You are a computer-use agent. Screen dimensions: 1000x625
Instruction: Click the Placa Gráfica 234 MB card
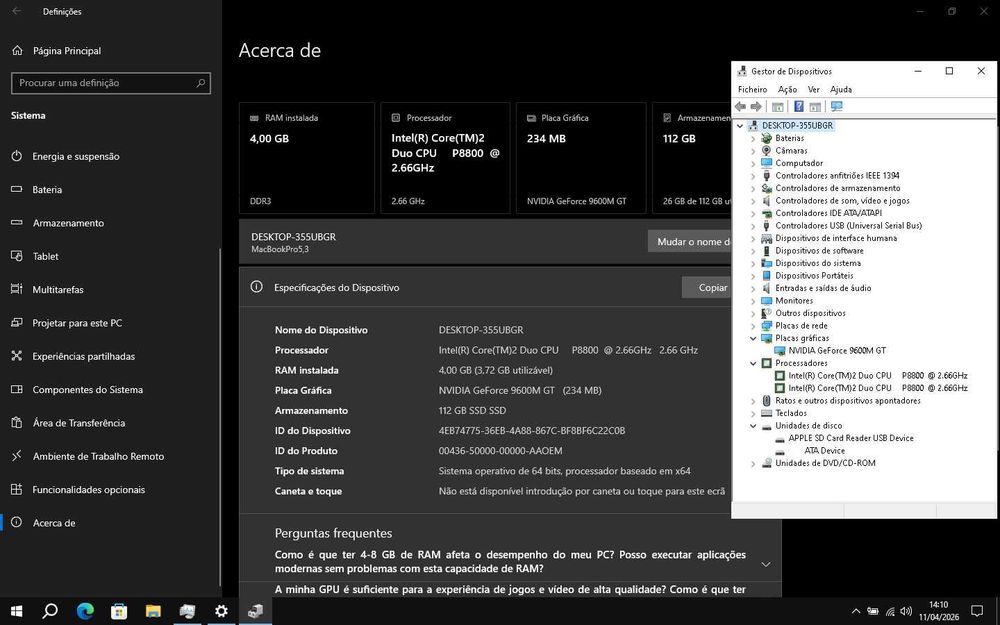pyautogui.click(x=581, y=158)
